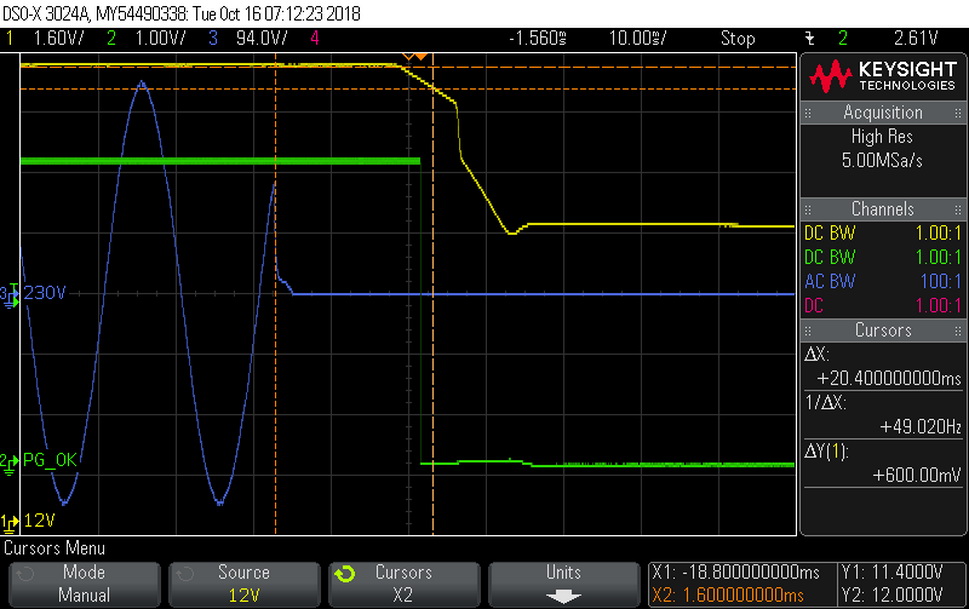Viewport: 969px width, 609px height.
Task: Click the drag handle right of Cursors header
Action: click(958, 330)
